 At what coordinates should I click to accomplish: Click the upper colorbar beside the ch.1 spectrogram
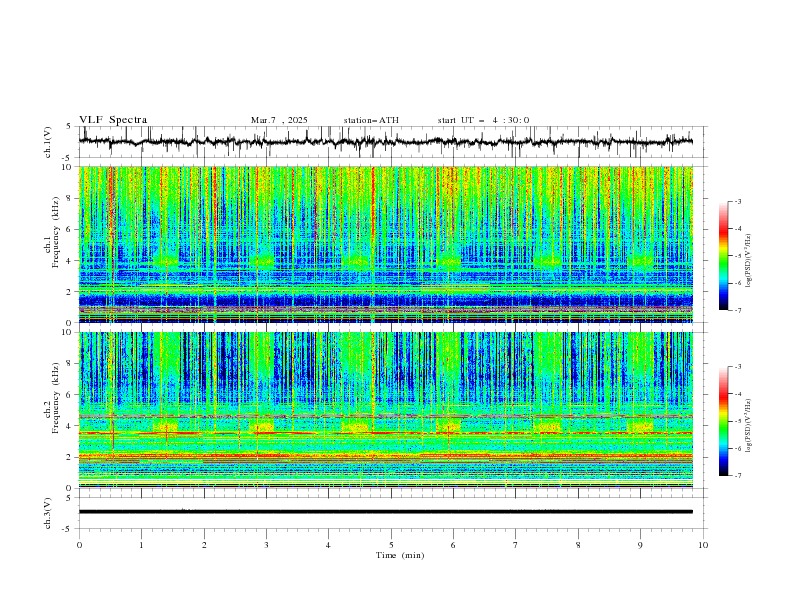723,256
